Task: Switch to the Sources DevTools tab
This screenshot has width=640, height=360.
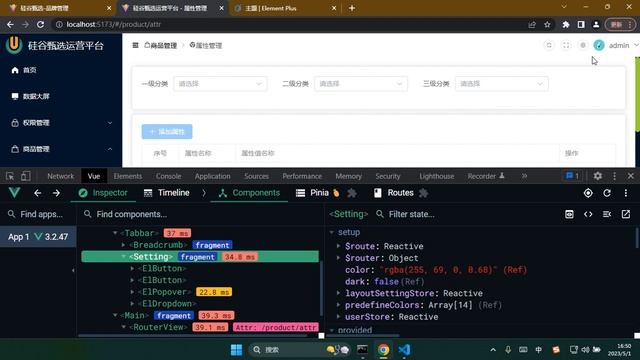Action: tap(256, 176)
